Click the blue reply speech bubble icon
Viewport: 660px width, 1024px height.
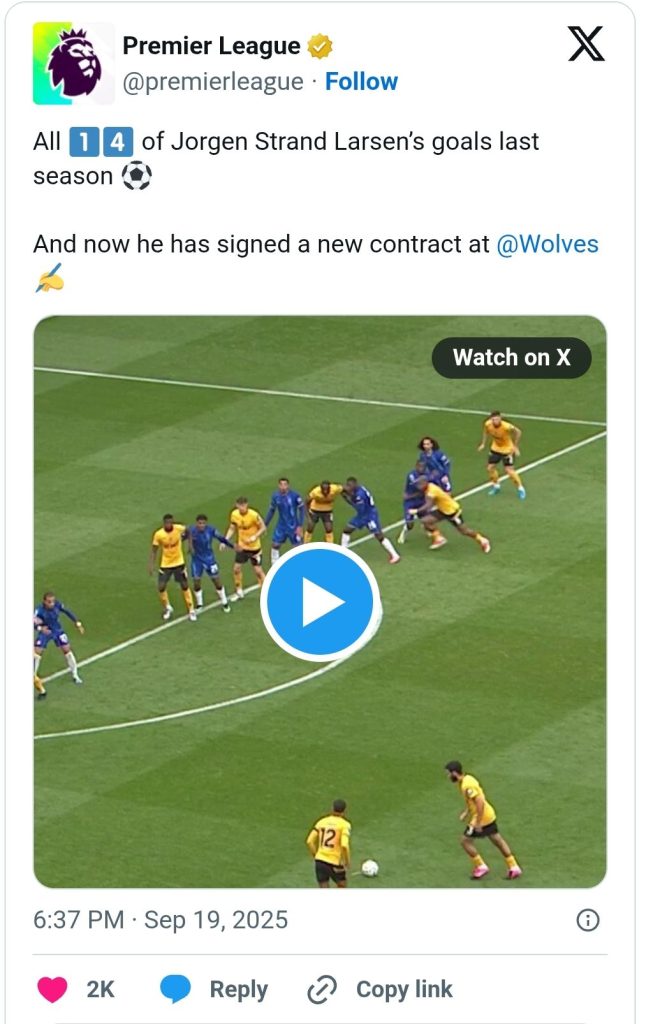pyautogui.click(x=177, y=989)
